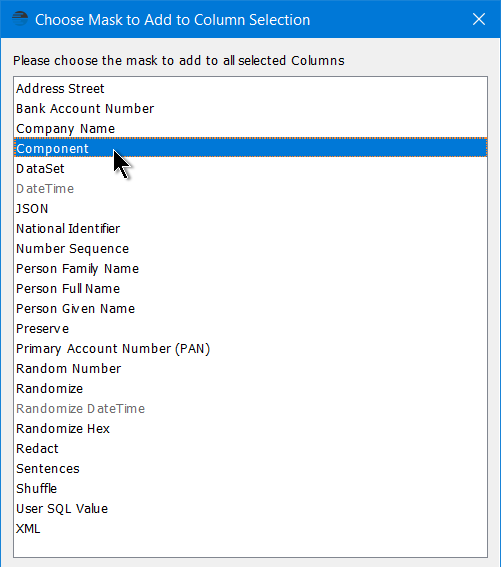
Task: Select the Address Street mask
Action: pos(250,89)
